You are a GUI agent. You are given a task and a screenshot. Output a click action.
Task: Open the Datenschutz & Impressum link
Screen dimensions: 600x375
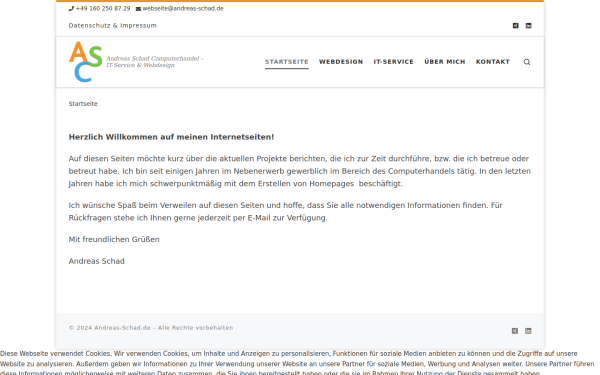(112, 26)
